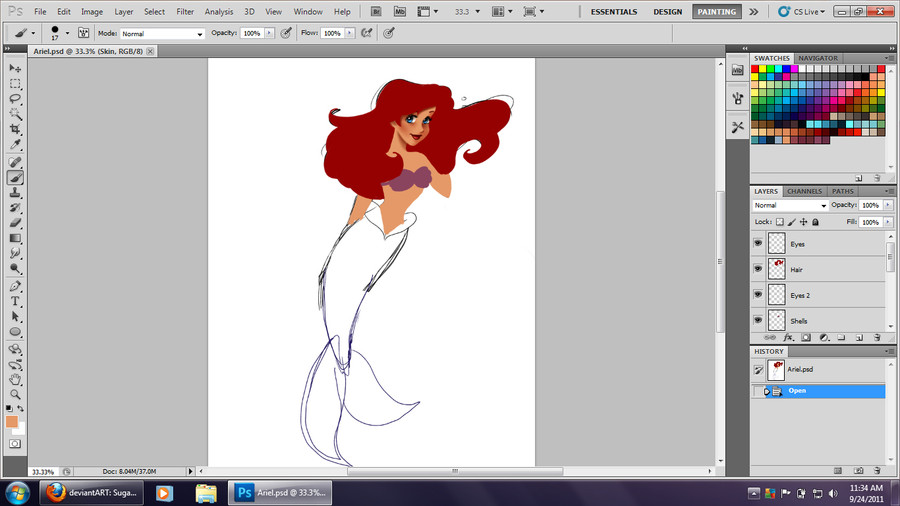The width and height of the screenshot is (900, 506).
Task: Select the Type tool
Action: pyautogui.click(x=15, y=301)
